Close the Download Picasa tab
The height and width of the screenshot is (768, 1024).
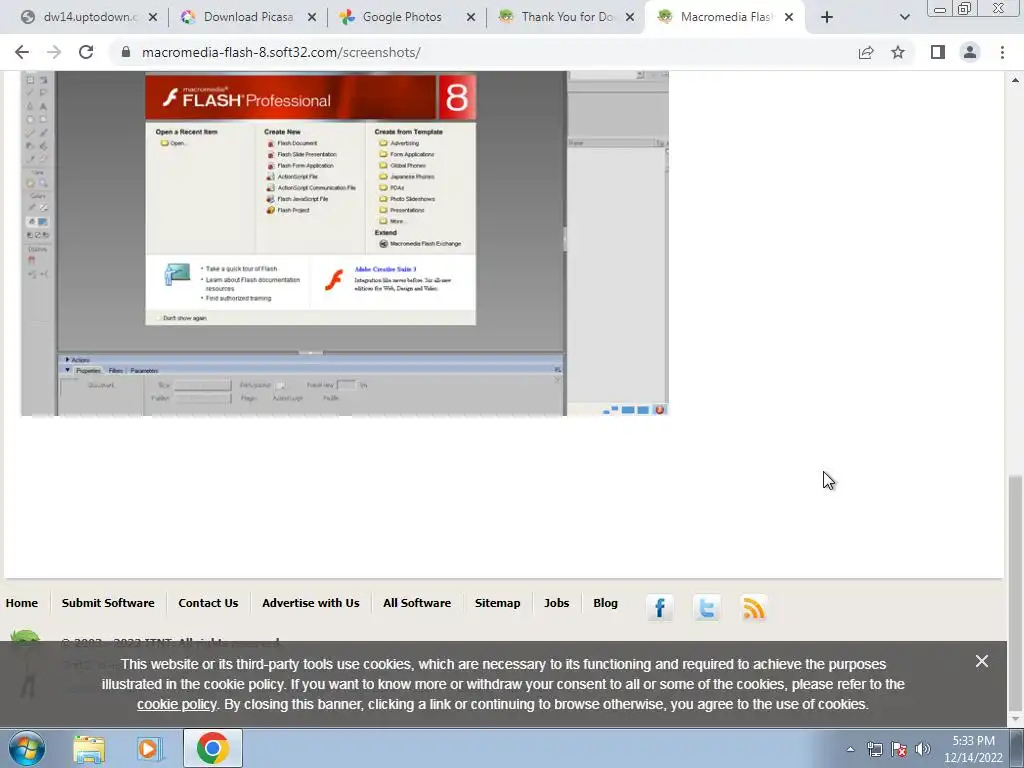tap(312, 18)
